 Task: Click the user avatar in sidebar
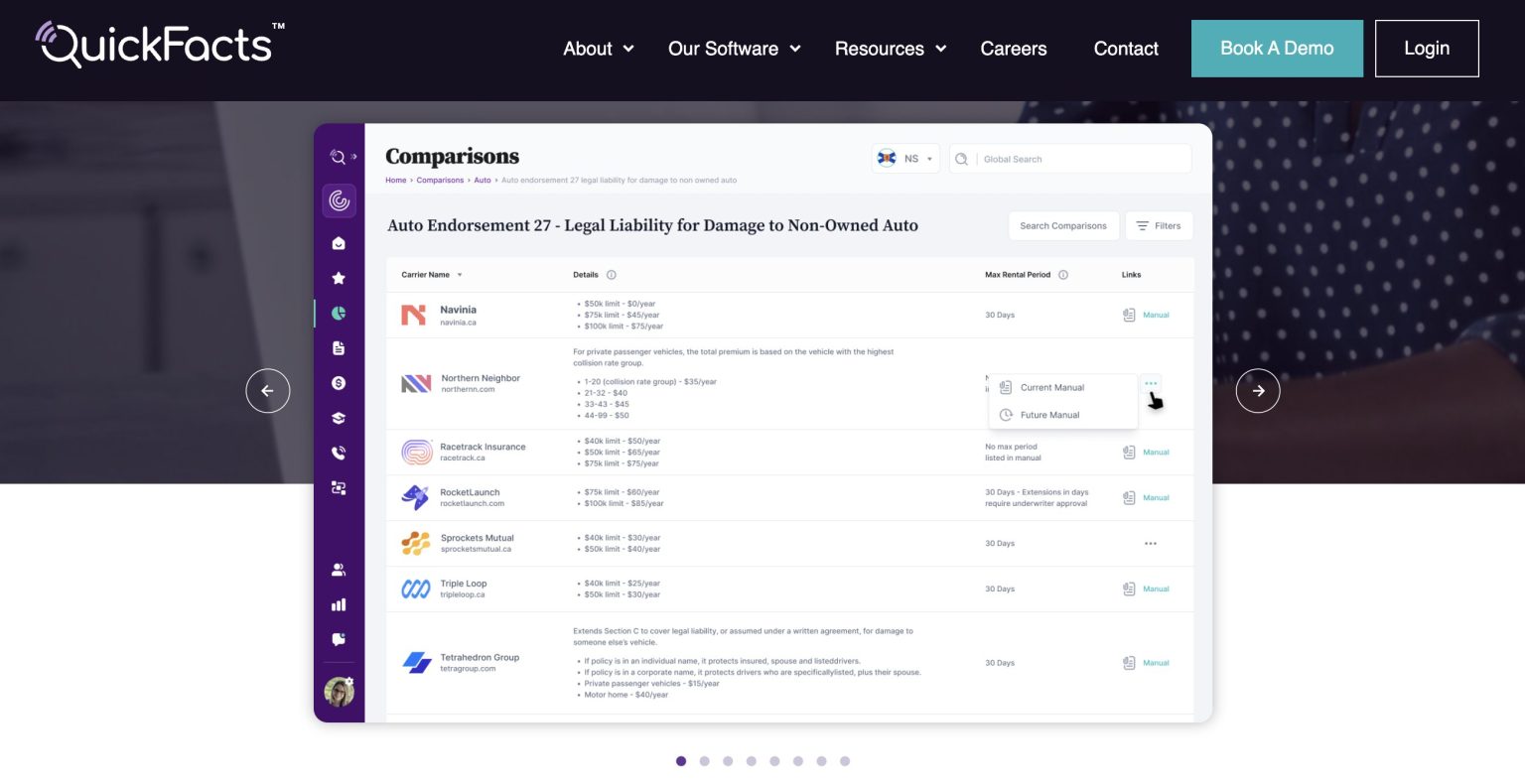point(340,691)
